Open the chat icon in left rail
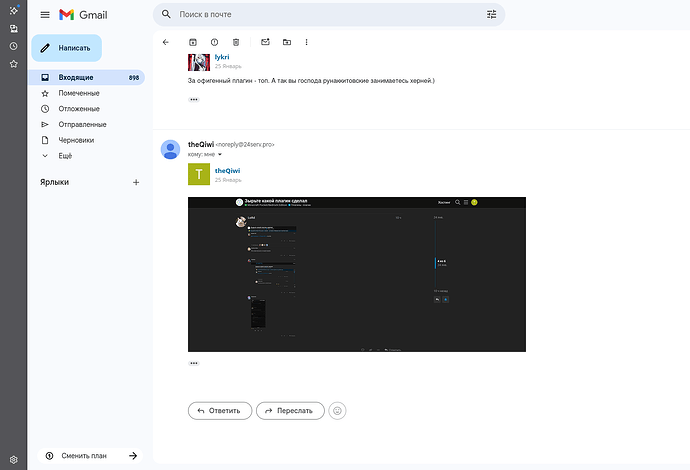 point(14,29)
